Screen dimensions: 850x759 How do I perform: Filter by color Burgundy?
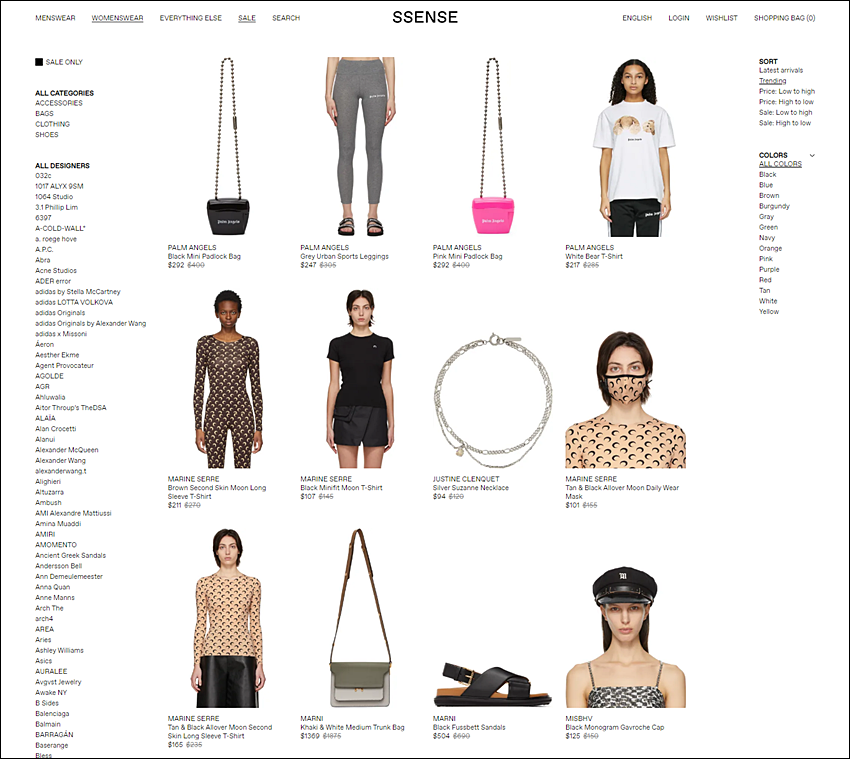point(774,206)
